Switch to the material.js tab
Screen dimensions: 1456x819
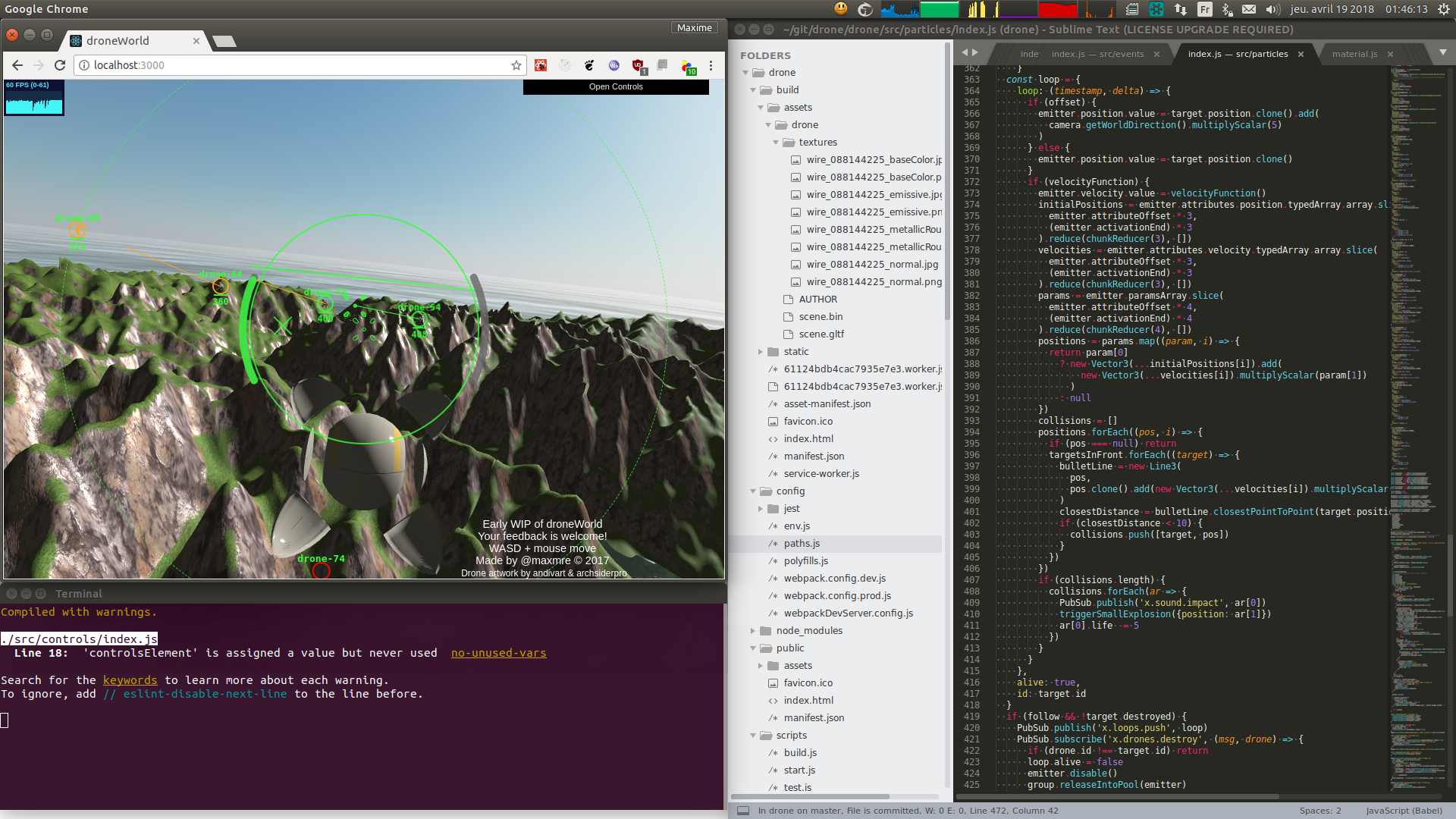(x=1358, y=53)
